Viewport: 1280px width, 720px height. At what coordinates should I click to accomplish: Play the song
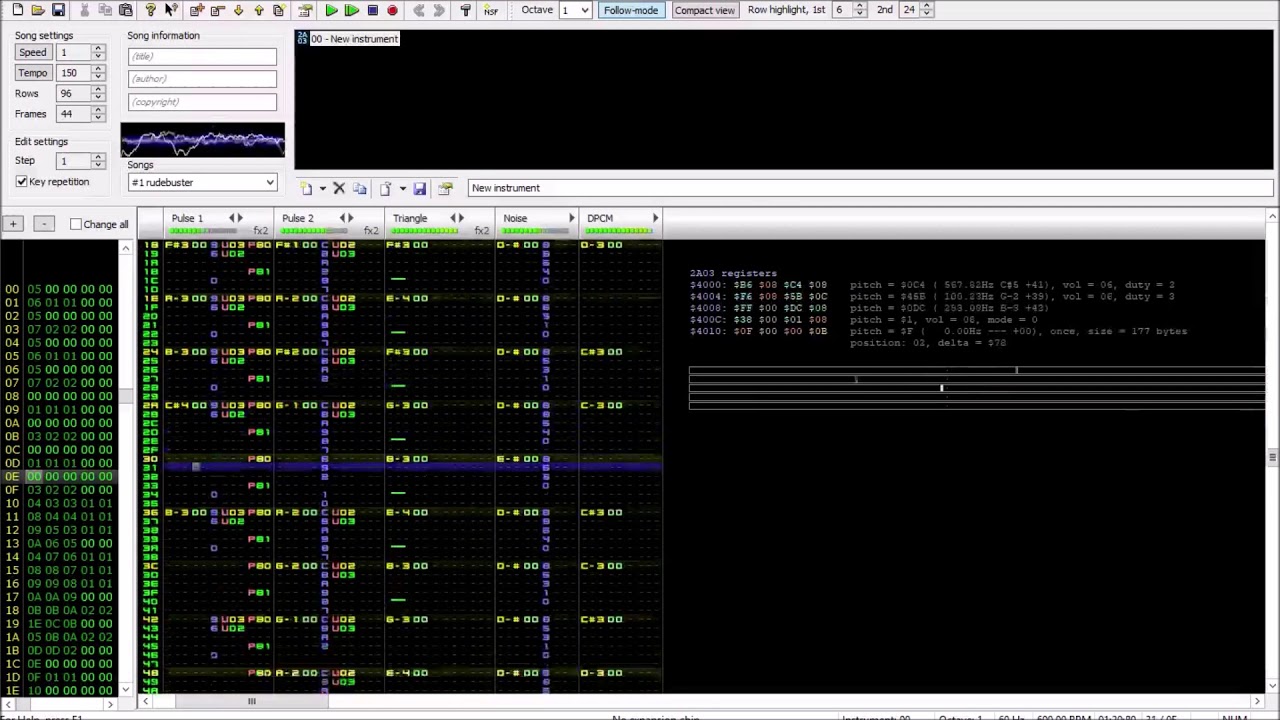click(331, 10)
